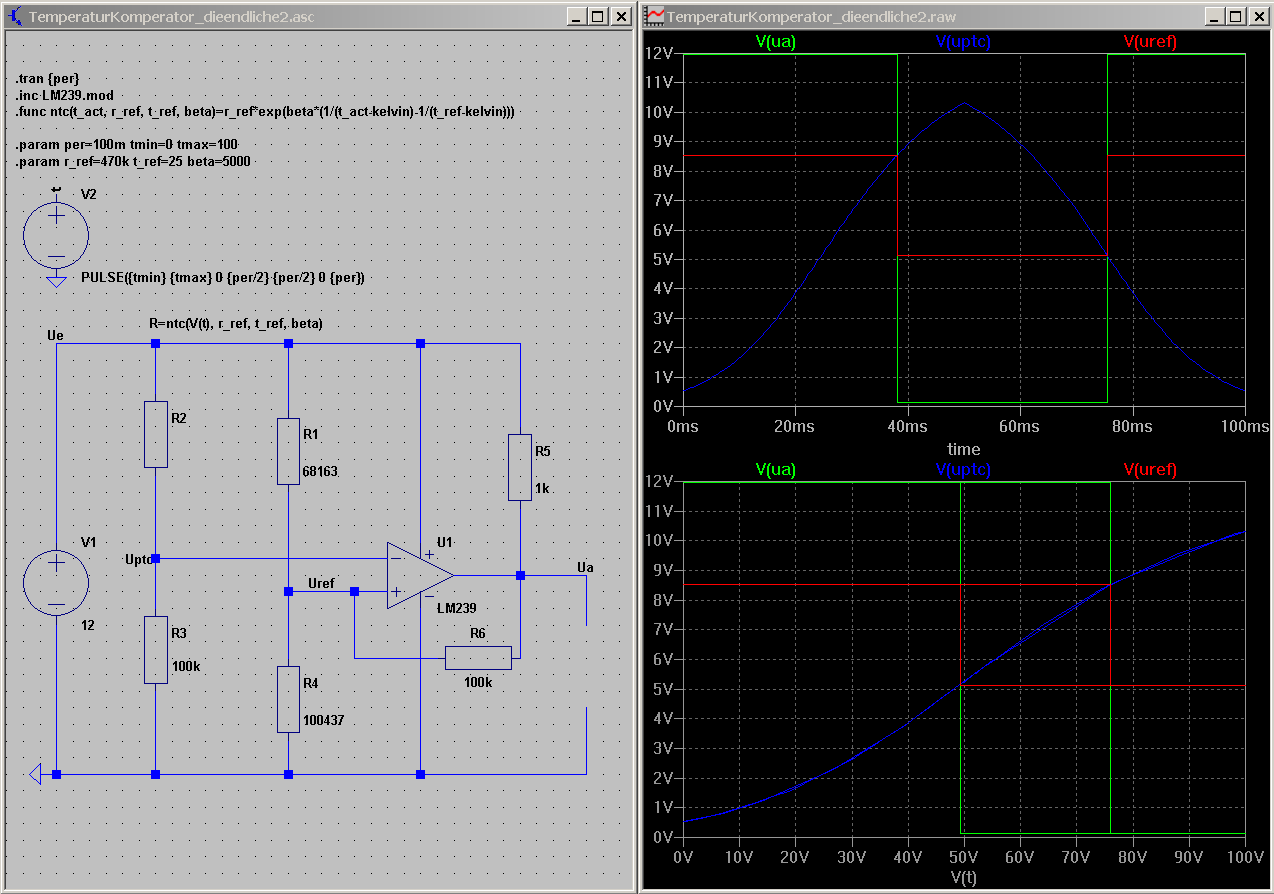Screen dimensions: 1274x894
Task: Click the PULSE source value text
Action: pos(222,277)
